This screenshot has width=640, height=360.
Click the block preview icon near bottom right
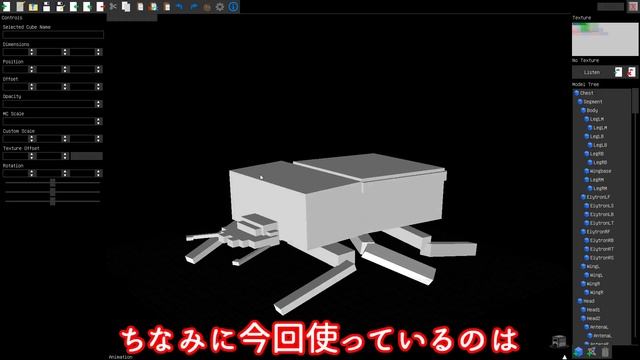pos(558,342)
